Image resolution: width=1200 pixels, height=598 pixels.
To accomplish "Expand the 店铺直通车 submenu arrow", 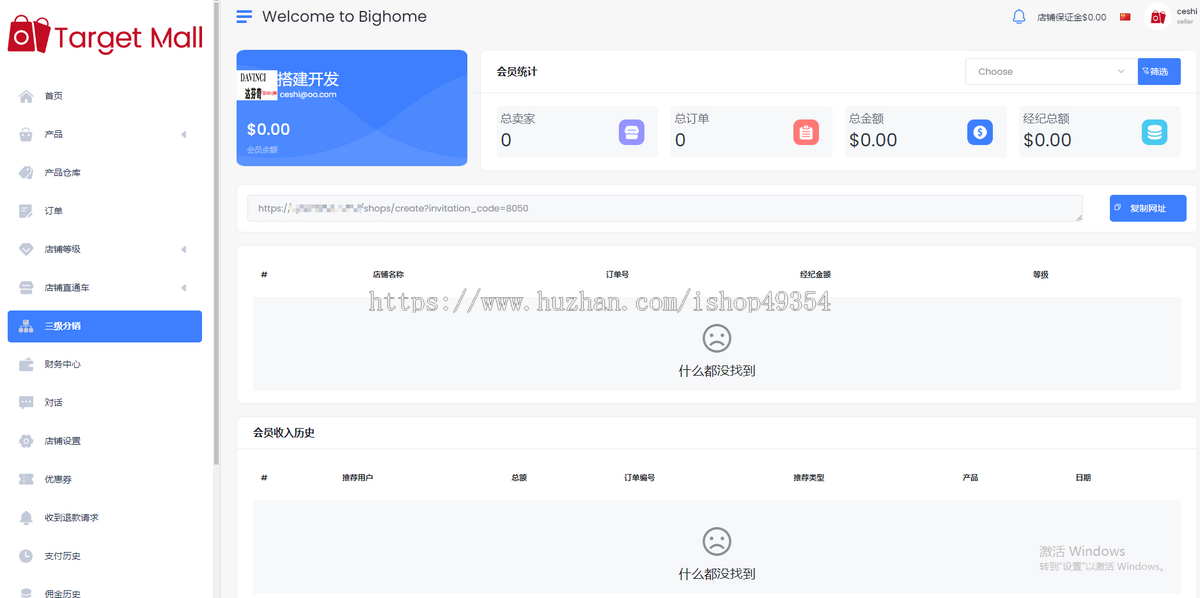I will tap(183, 288).
